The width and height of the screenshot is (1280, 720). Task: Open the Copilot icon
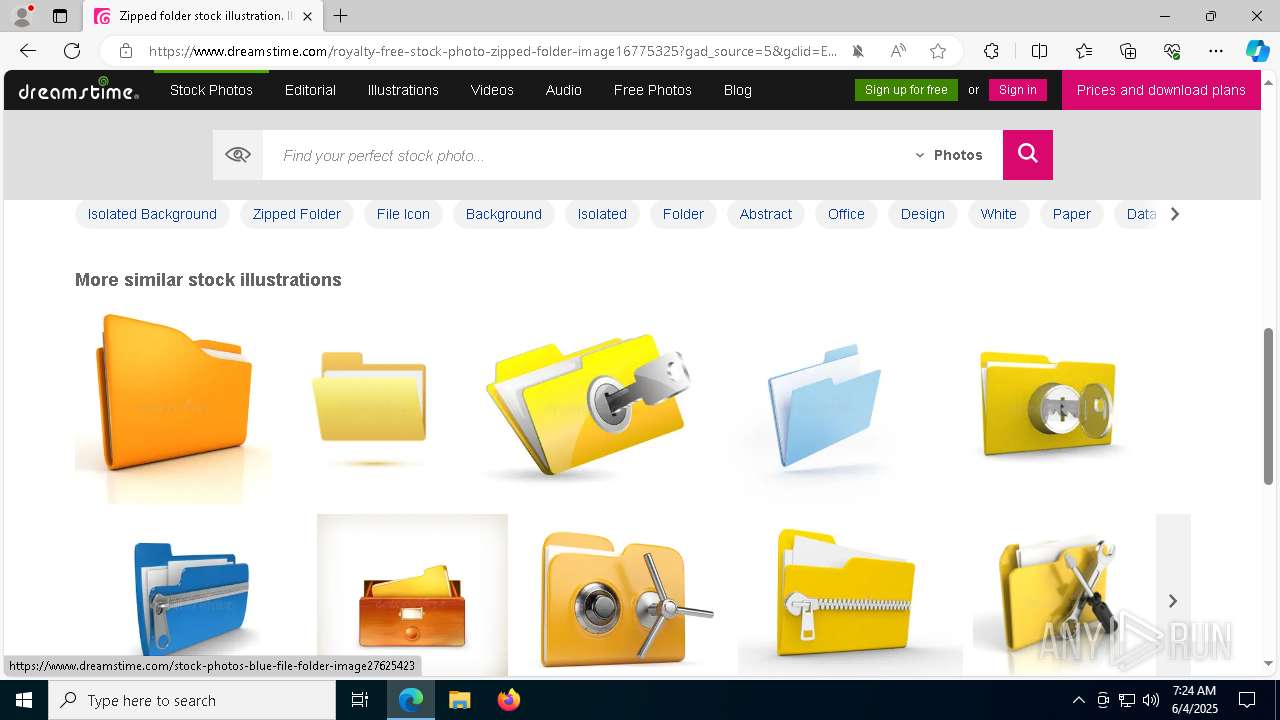click(1257, 51)
